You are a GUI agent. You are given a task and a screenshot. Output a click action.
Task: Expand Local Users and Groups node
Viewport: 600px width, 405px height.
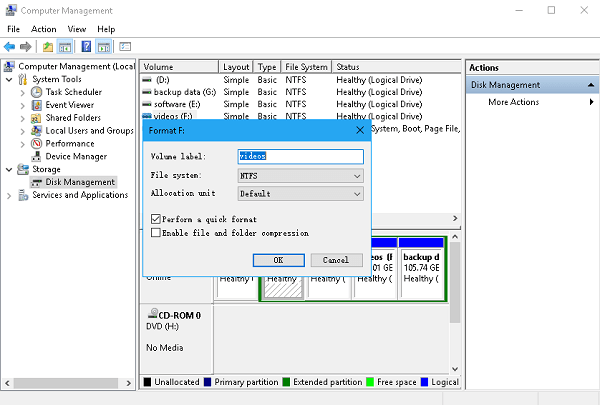click(23, 131)
